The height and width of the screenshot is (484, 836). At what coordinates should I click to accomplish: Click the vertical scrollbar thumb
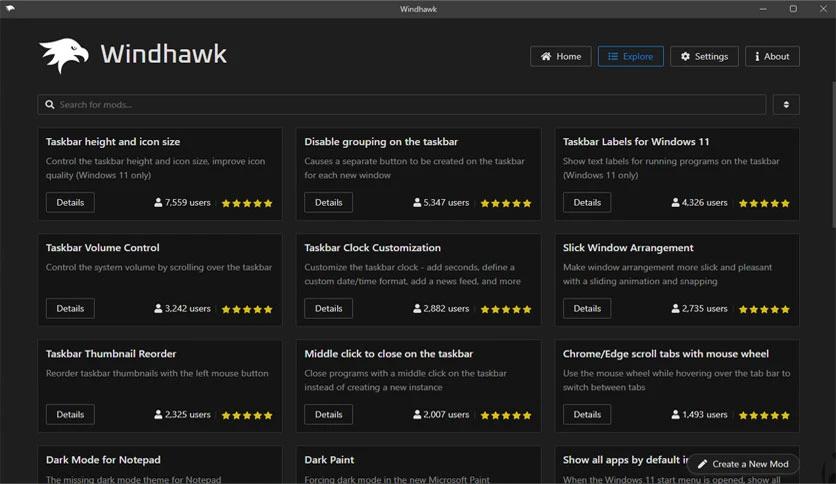click(833, 155)
